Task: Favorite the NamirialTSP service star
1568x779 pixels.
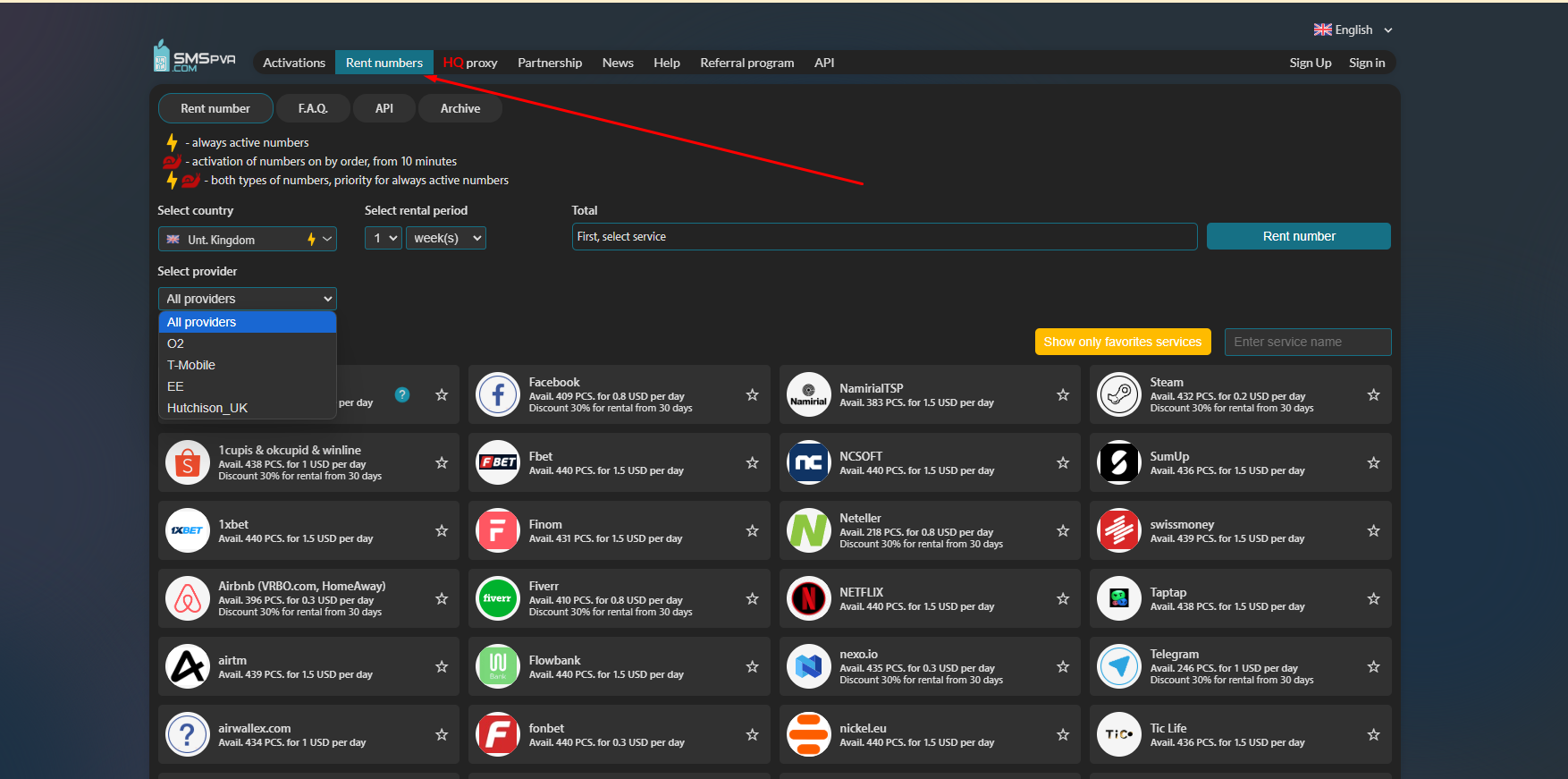Action: (x=1063, y=394)
